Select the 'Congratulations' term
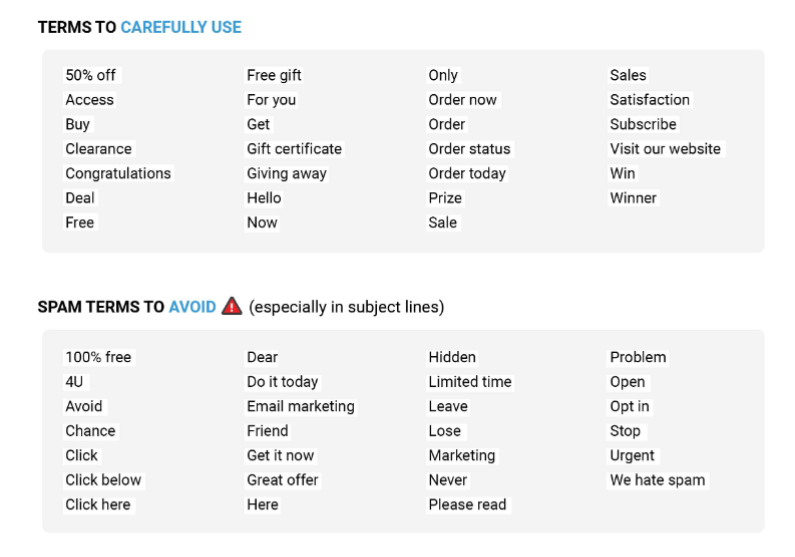 tap(118, 173)
